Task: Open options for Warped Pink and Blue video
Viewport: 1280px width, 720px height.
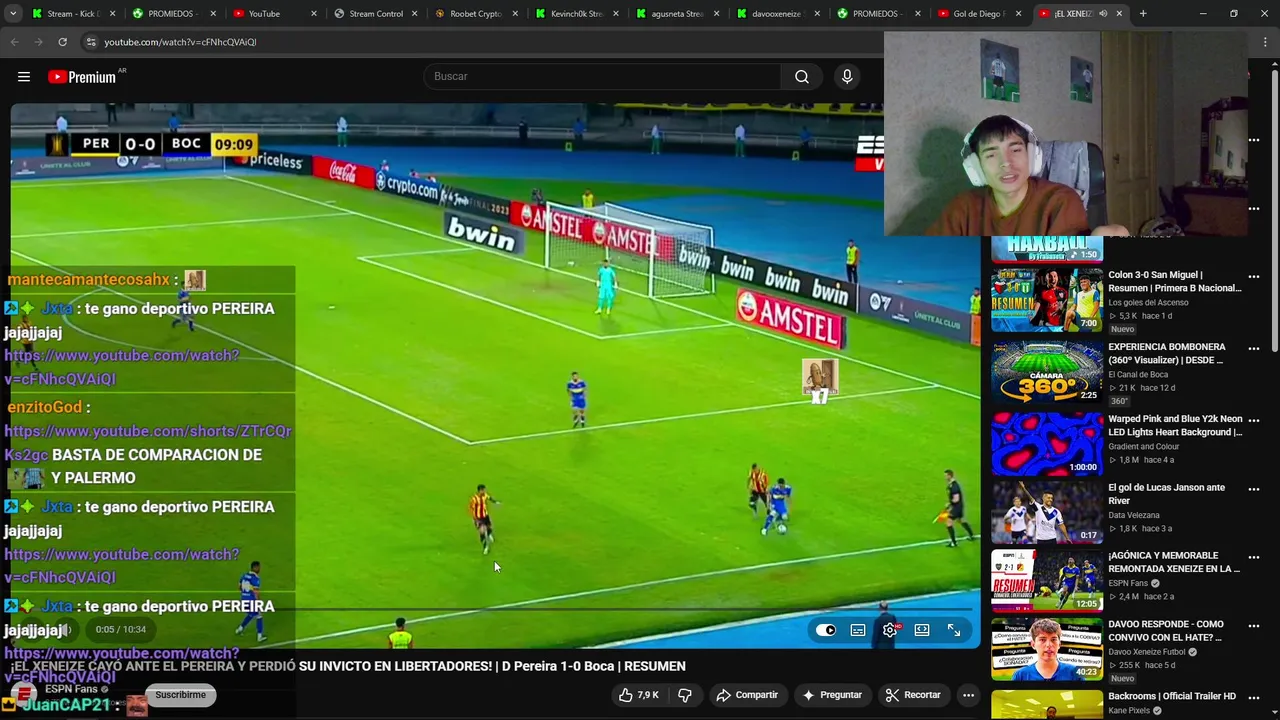Action: tap(1254, 420)
